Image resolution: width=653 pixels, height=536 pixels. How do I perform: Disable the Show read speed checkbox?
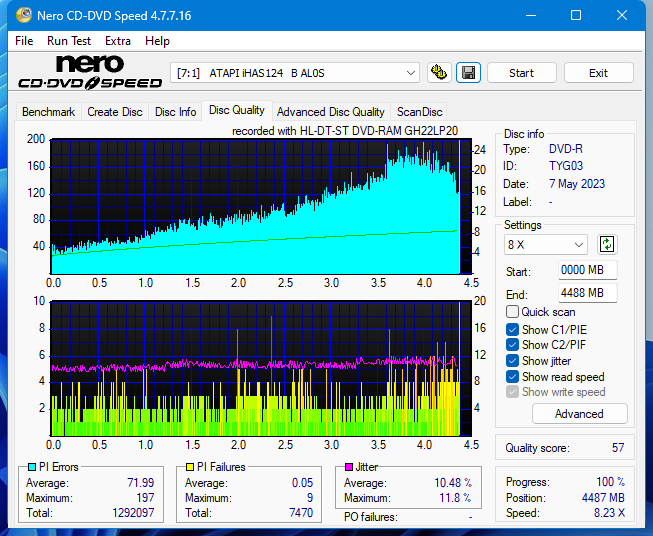click(x=513, y=377)
